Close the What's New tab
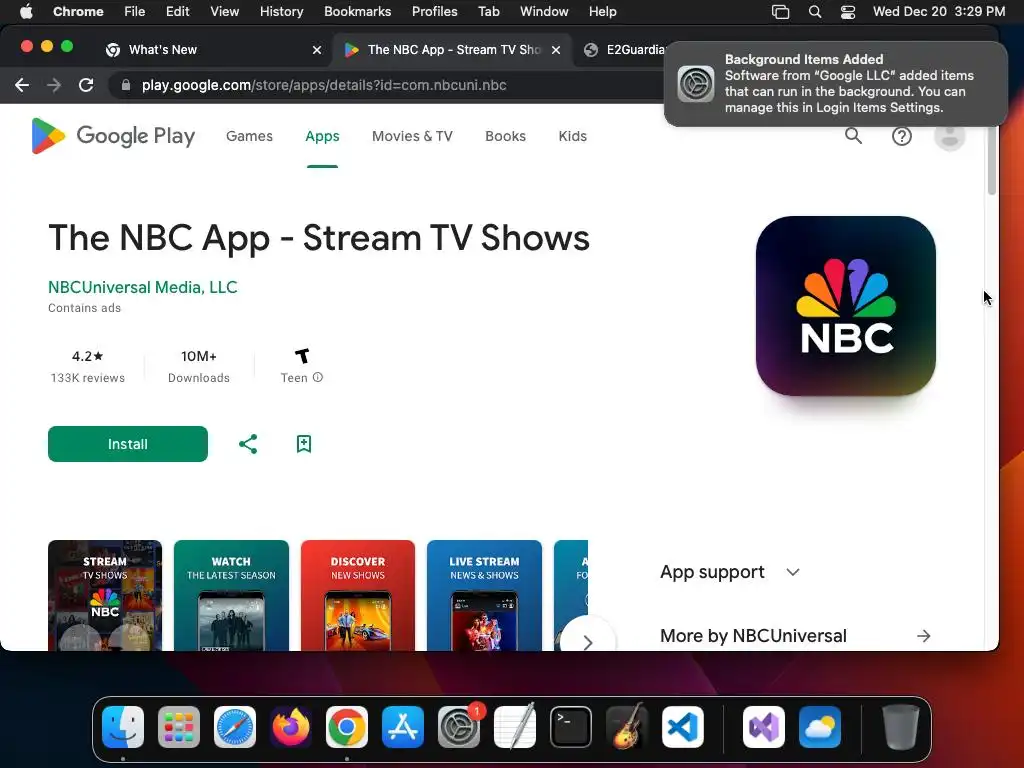Image resolution: width=1024 pixels, height=768 pixels. coord(317,50)
